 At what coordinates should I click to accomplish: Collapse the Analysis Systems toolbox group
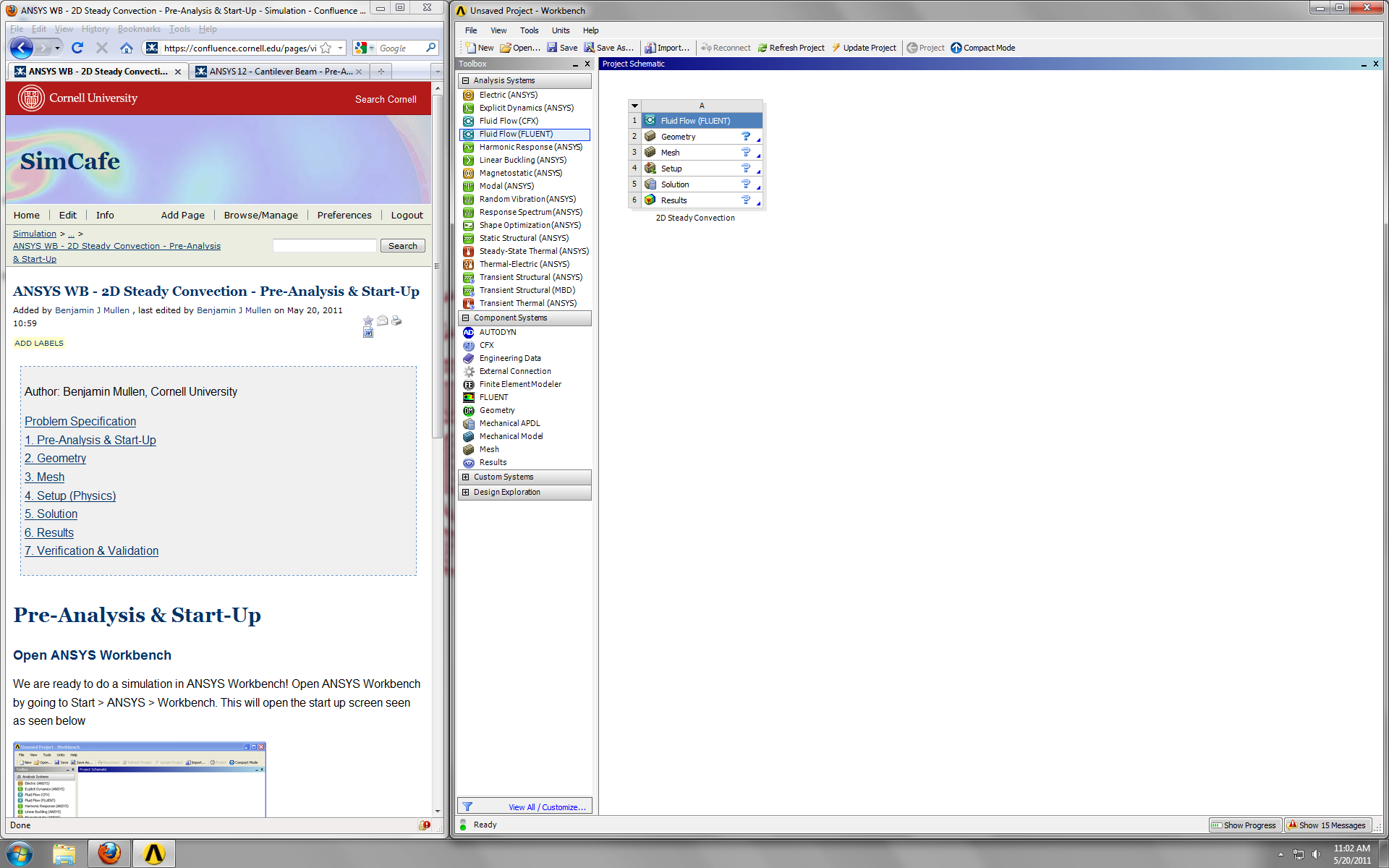tap(465, 80)
